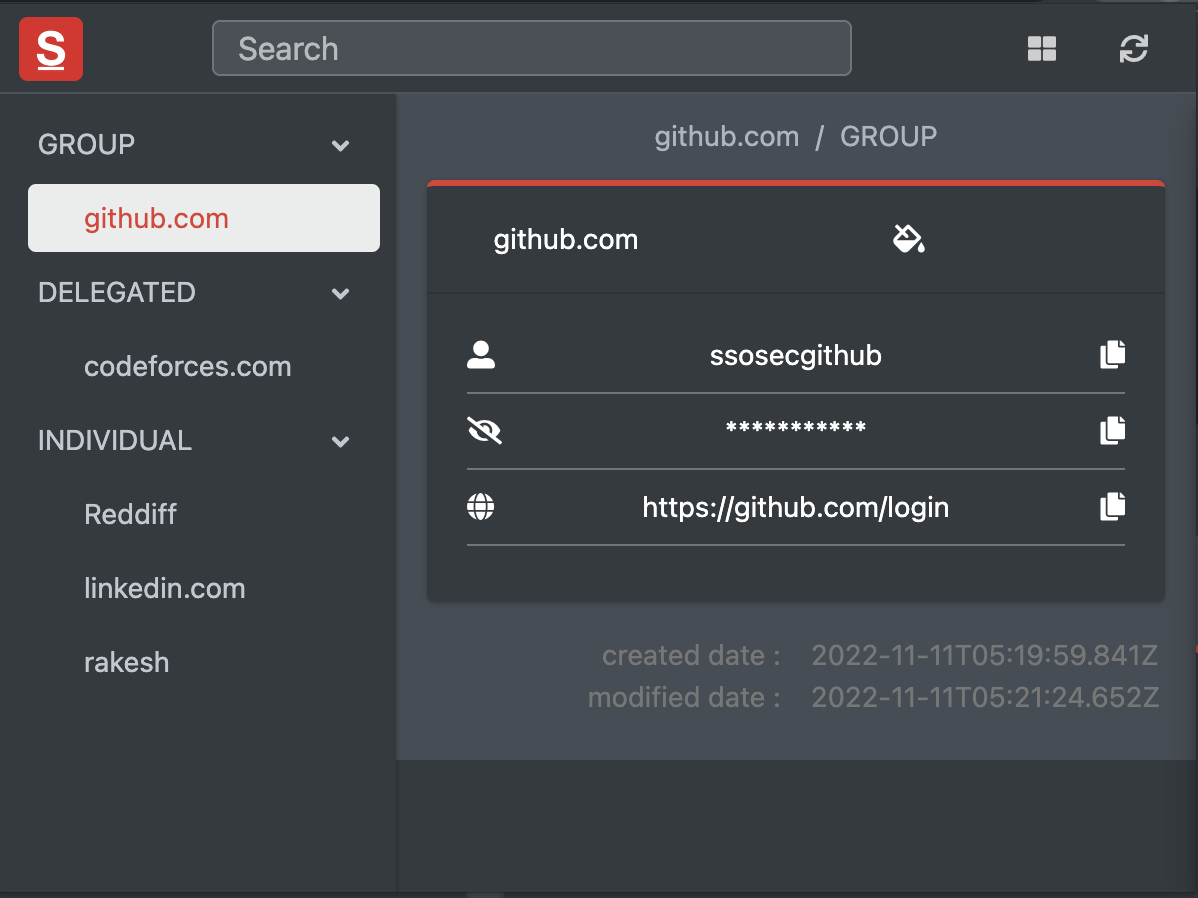Image resolution: width=1198 pixels, height=898 pixels.
Task: Click the Search input field
Action: point(532,48)
